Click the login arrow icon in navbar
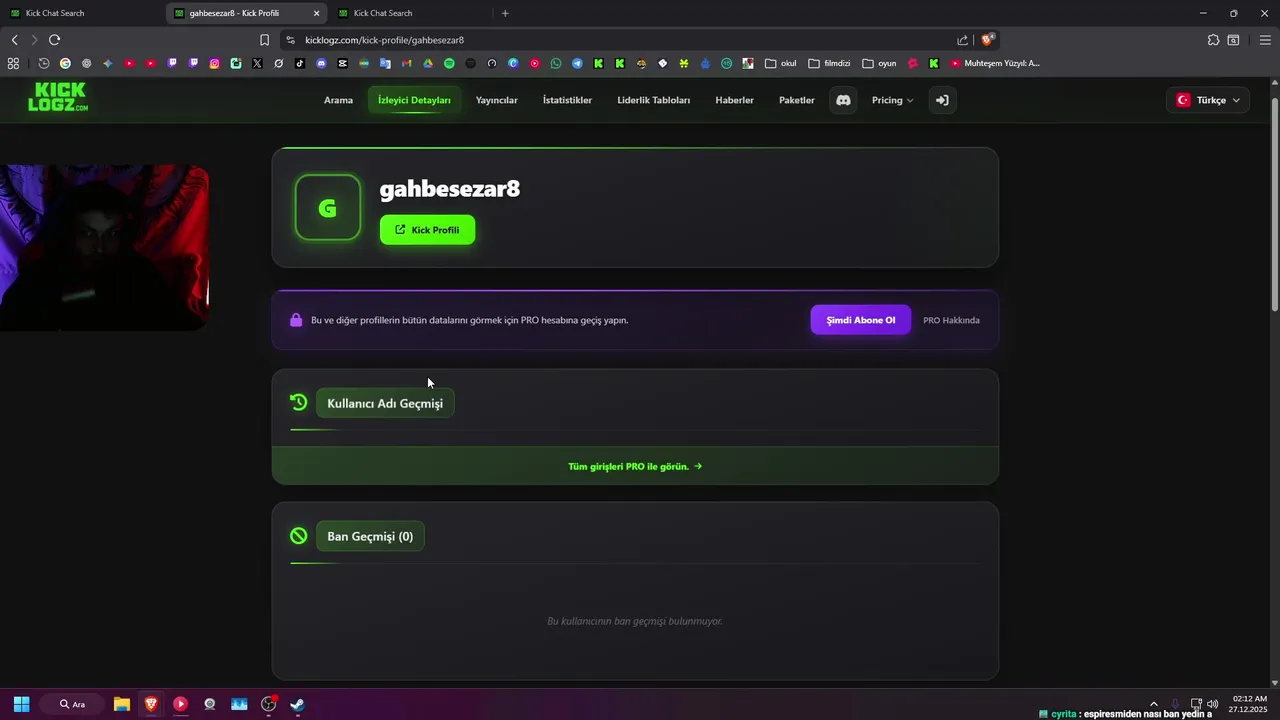1280x720 pixels. (x=942, y=100)
